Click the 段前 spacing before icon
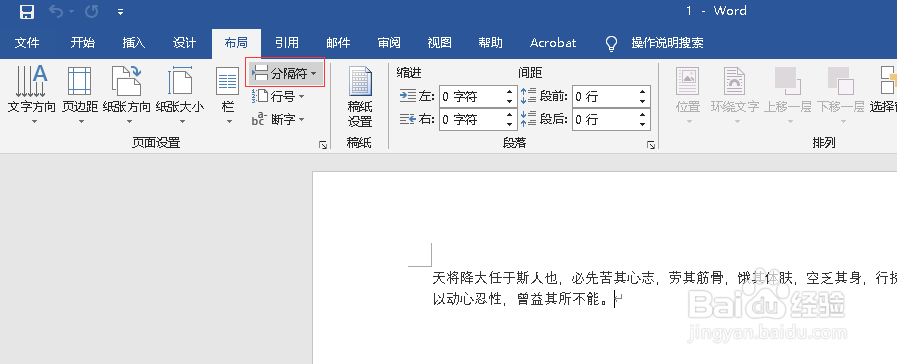897x364 pixels. pyautogui.click(x=529, y=96)
